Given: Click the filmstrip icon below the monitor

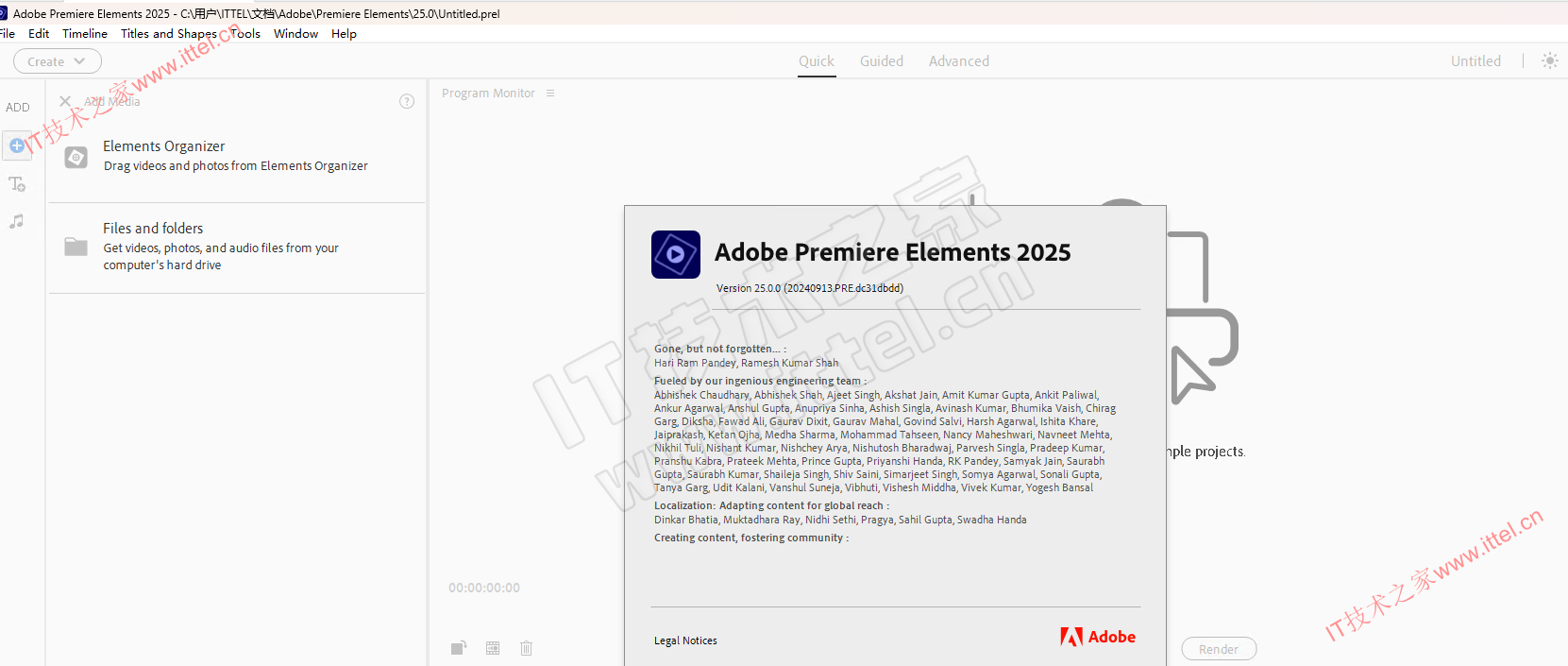Looking at the screenshot, I should 493,648.
